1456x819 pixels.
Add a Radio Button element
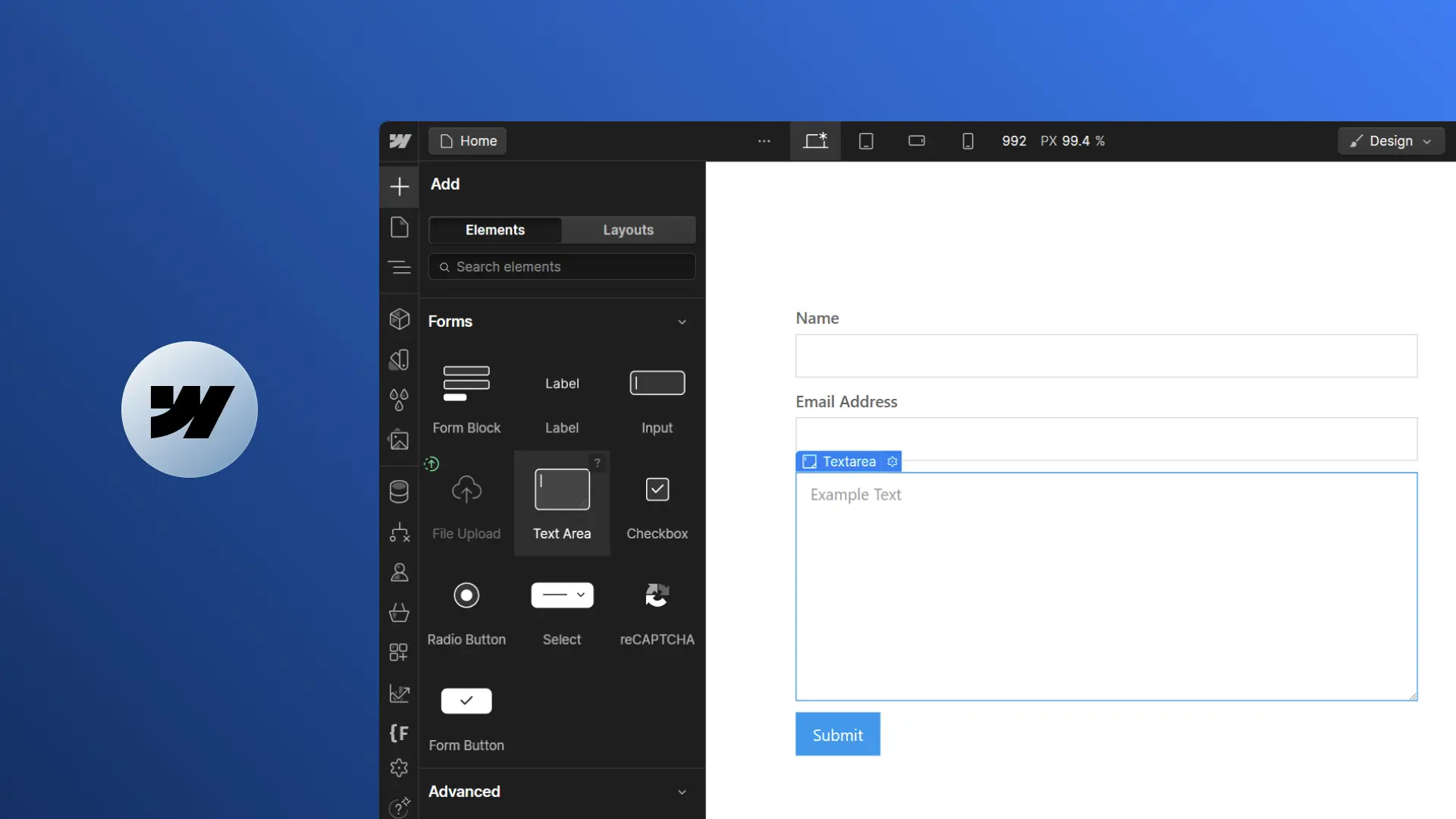coord(466,610)
